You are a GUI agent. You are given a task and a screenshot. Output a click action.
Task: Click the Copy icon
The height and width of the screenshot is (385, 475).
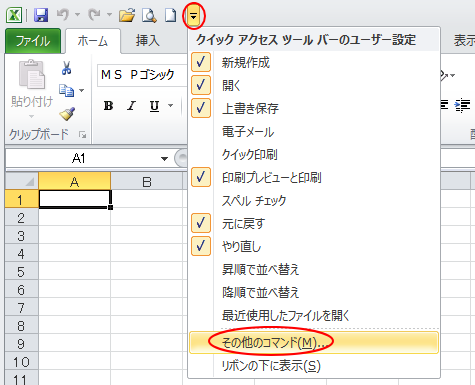pos(66,90)
